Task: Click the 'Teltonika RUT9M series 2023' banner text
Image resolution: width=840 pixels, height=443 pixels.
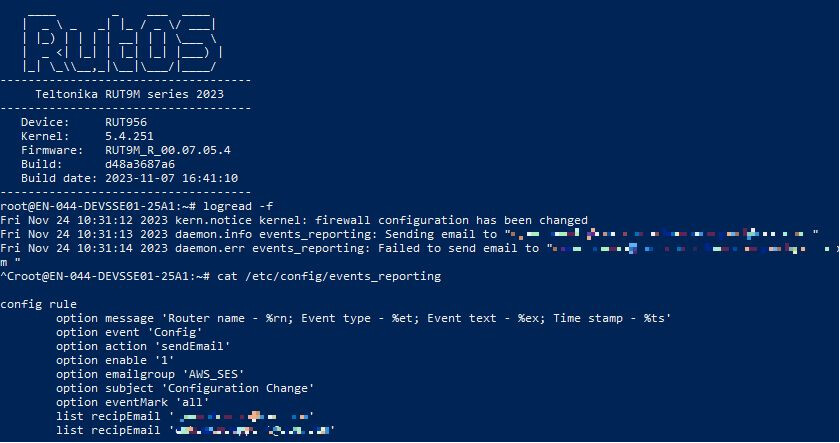Action: 130,94
